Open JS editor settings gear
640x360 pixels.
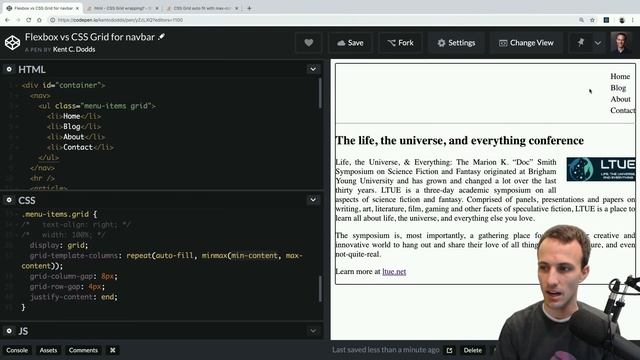pyautogui.click(x=9, y=331)
